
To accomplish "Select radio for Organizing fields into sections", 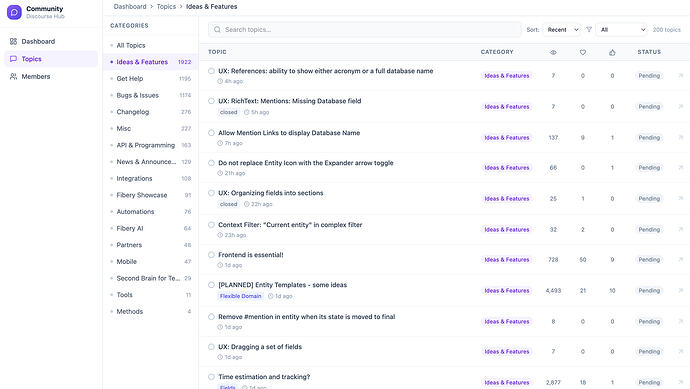I will click(211, 193).
